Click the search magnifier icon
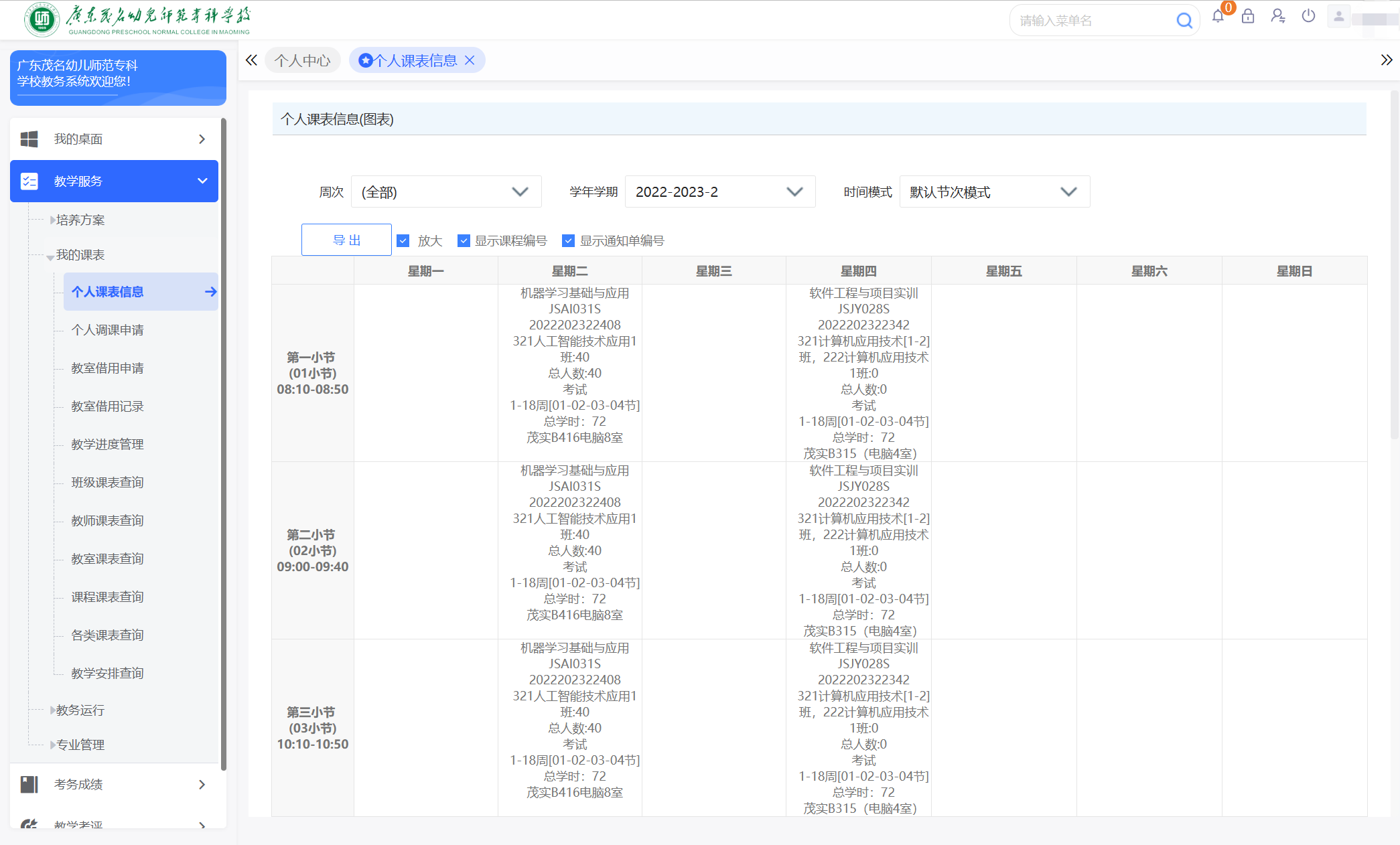 [x=1184, y=21]
